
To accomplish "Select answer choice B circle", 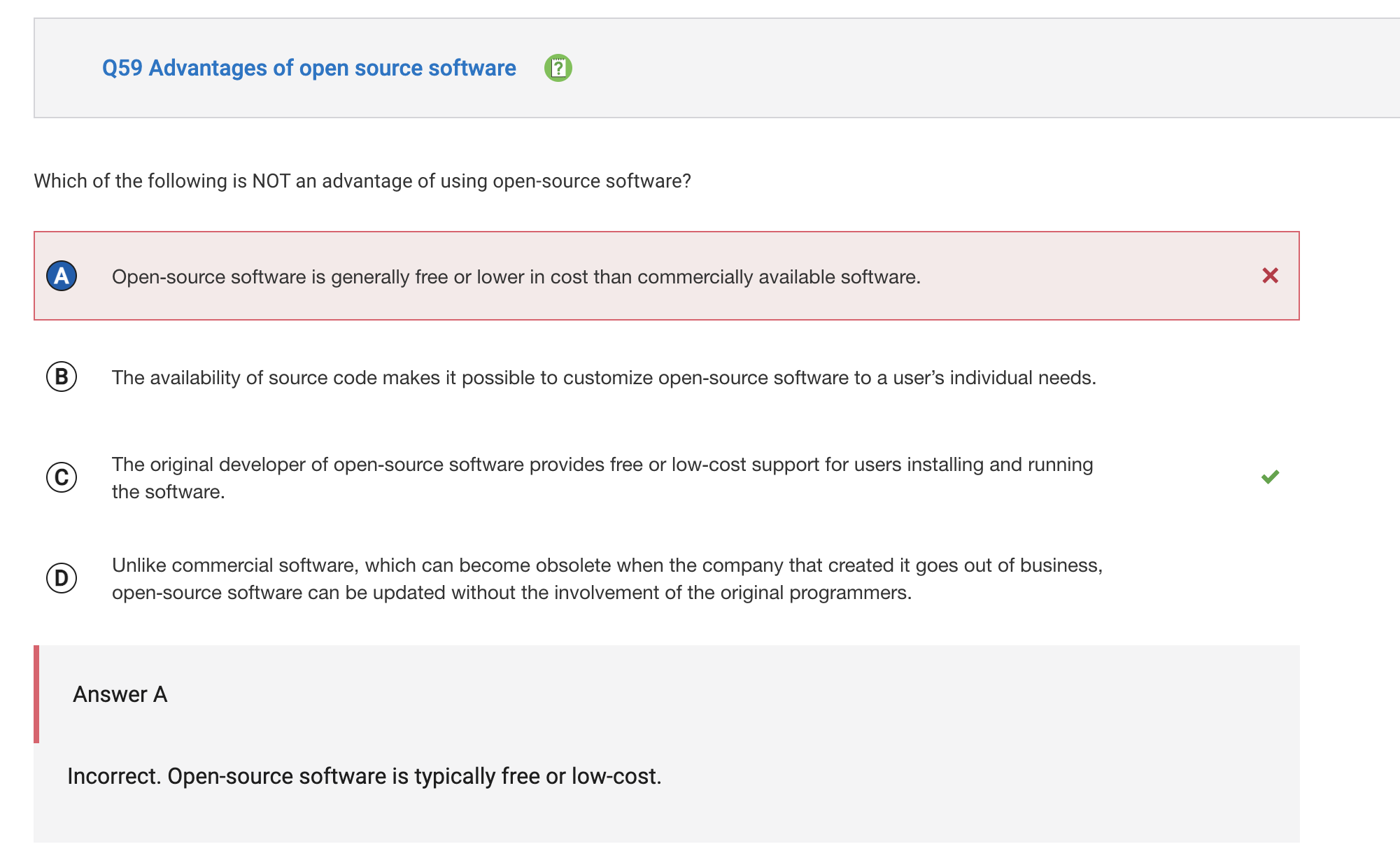I will (x=62, y=377).
